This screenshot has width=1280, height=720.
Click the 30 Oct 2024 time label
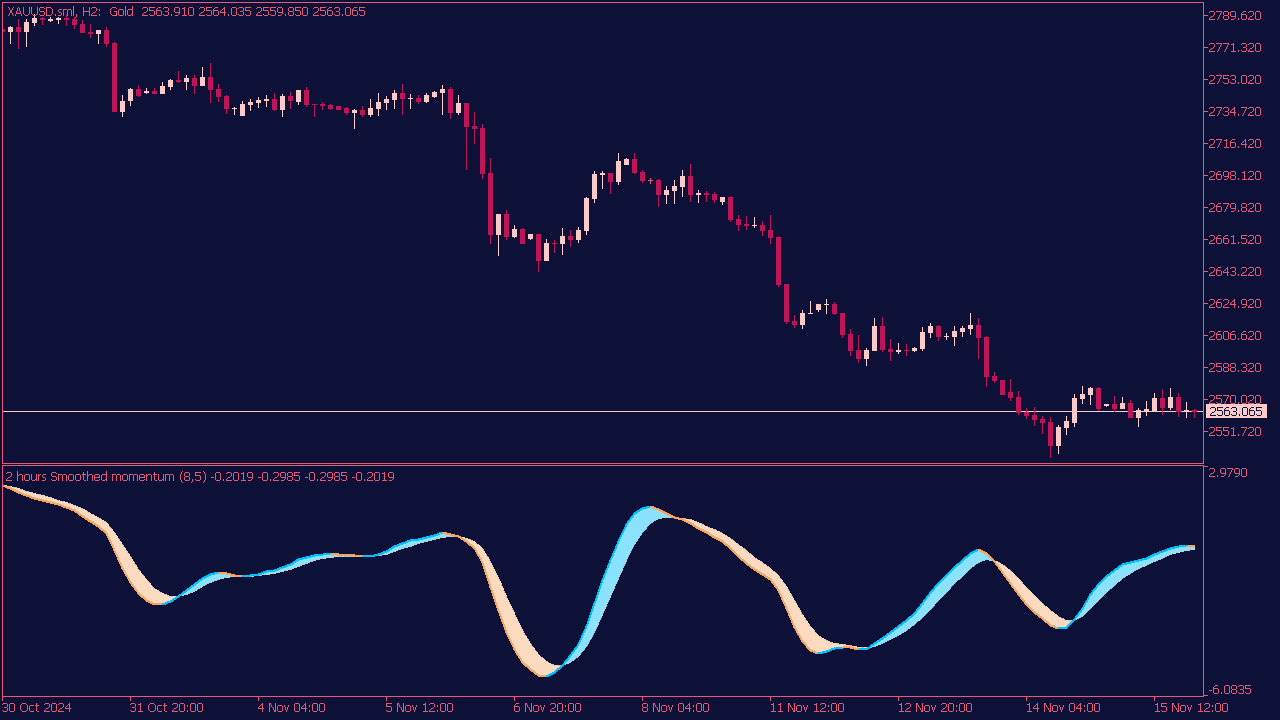click(37, 708)
